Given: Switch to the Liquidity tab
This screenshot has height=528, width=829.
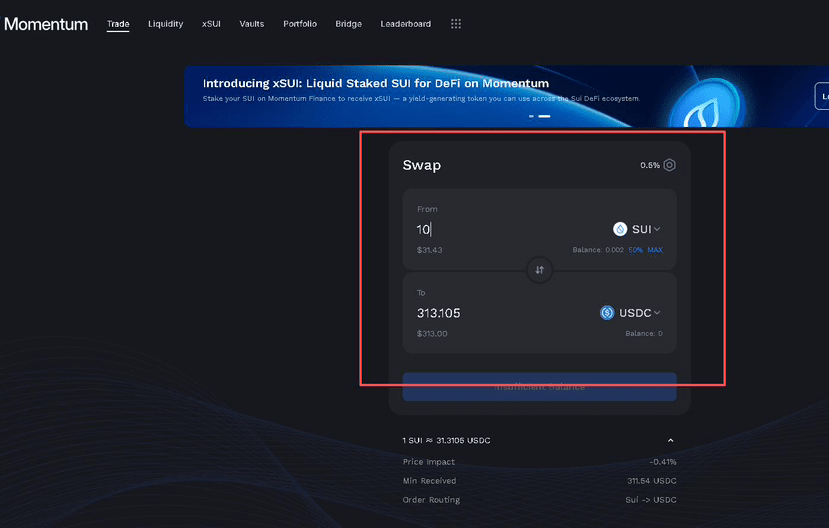Looking at the screenshot, I should (165, 24).
